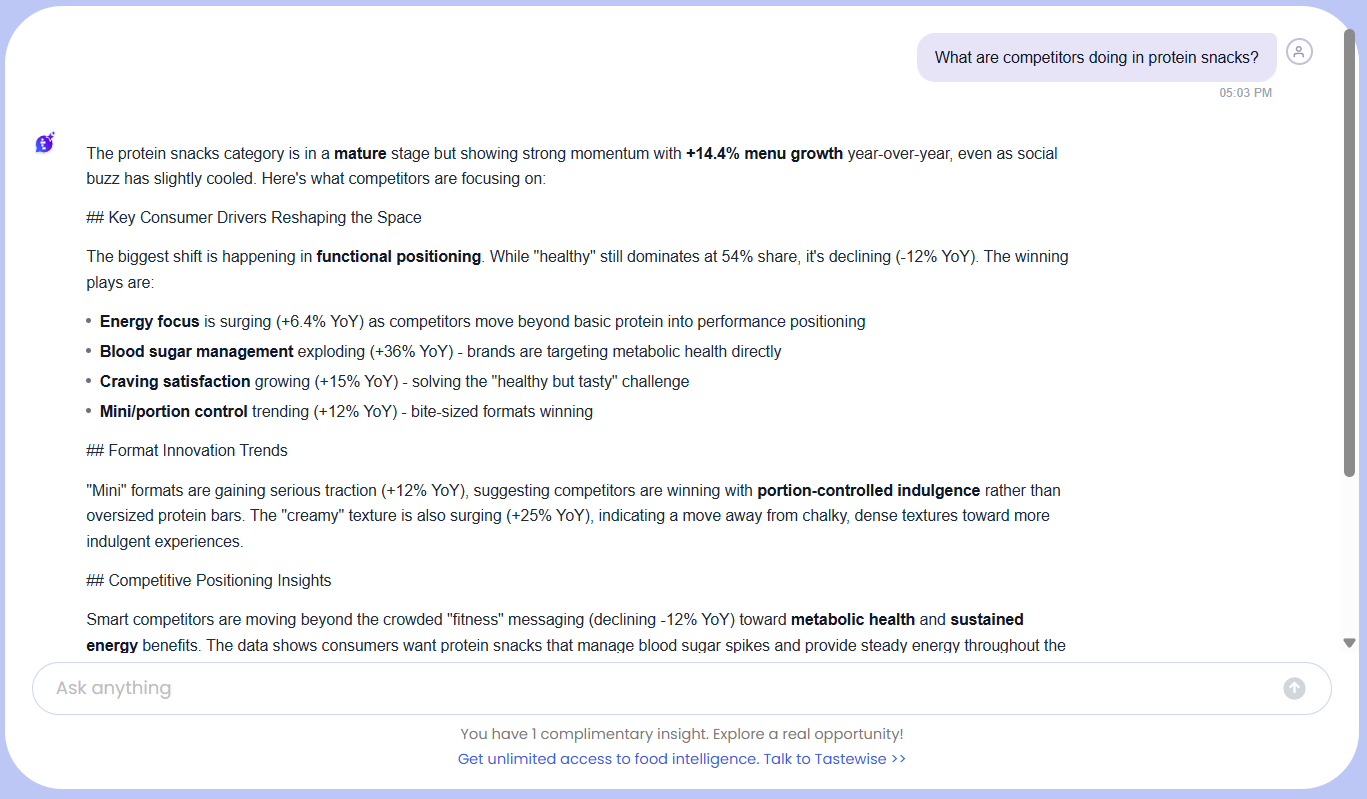Focus the "Ask anything" input field
The height and width of the screenshot is (799, 1367).
[660, 688]
